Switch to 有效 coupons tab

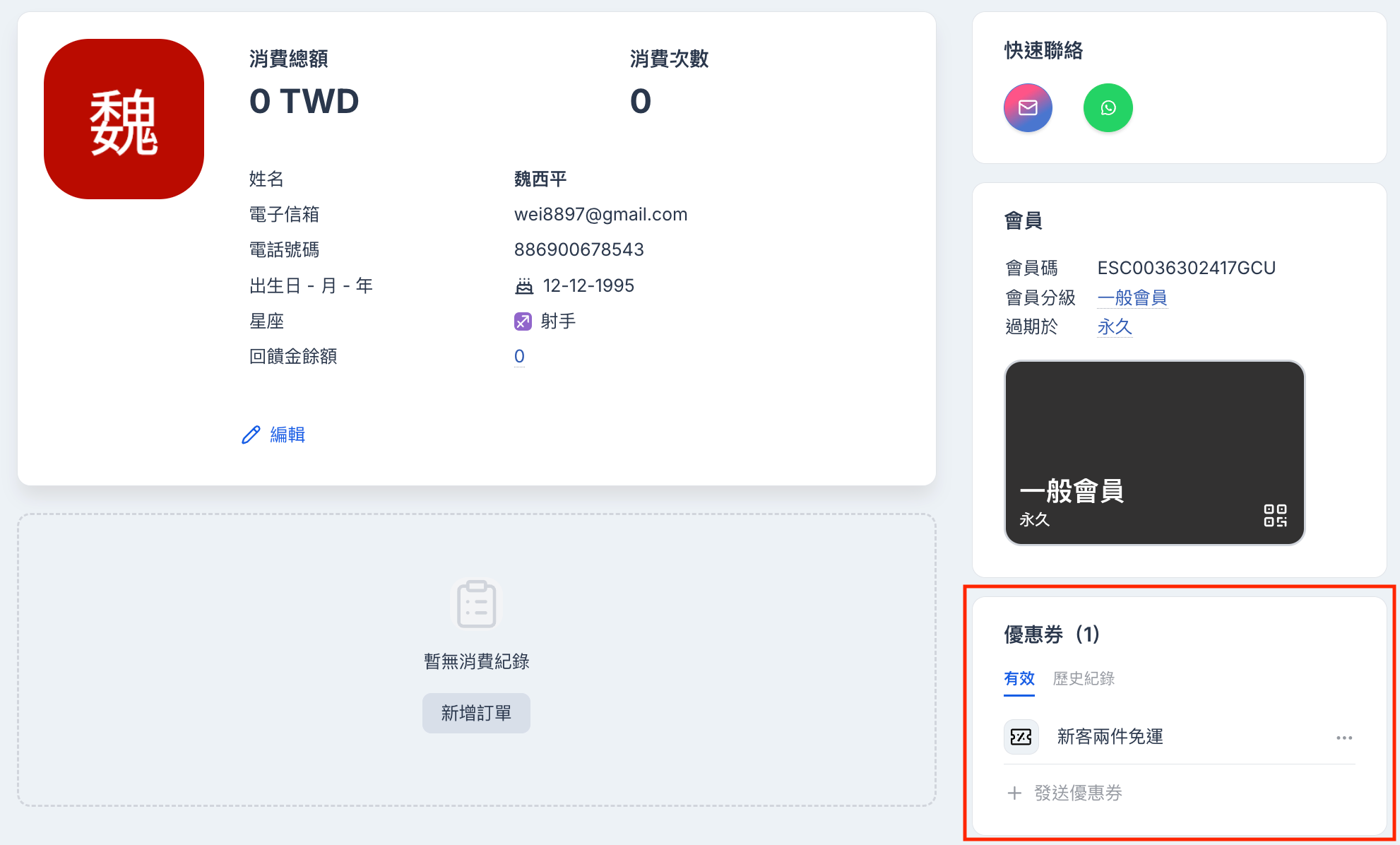[1019, 678]
